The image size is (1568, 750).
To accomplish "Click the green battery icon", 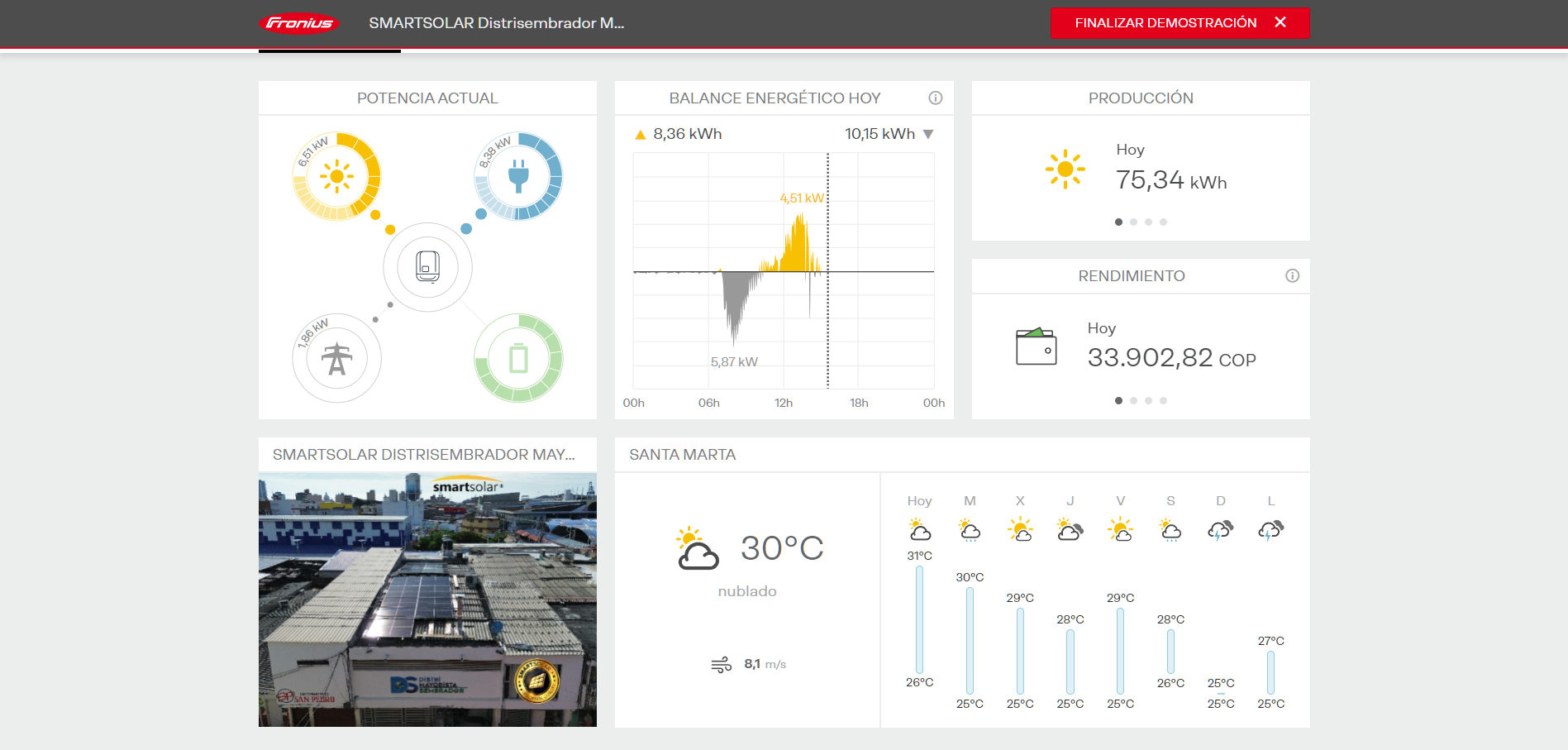I will 518,358.
